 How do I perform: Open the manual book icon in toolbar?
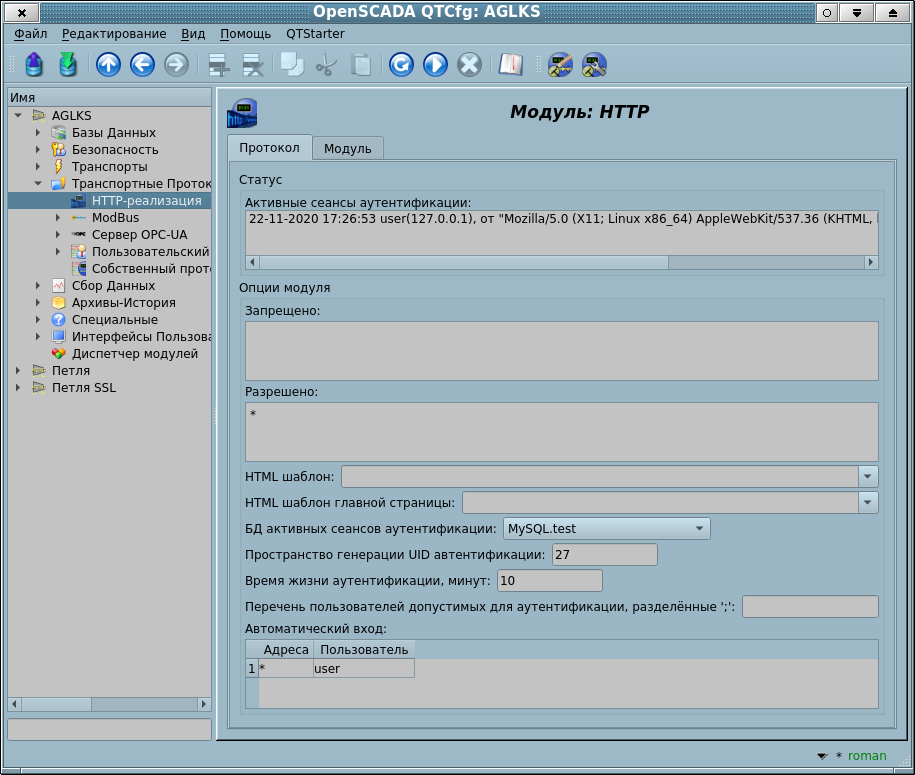(511, 65)
